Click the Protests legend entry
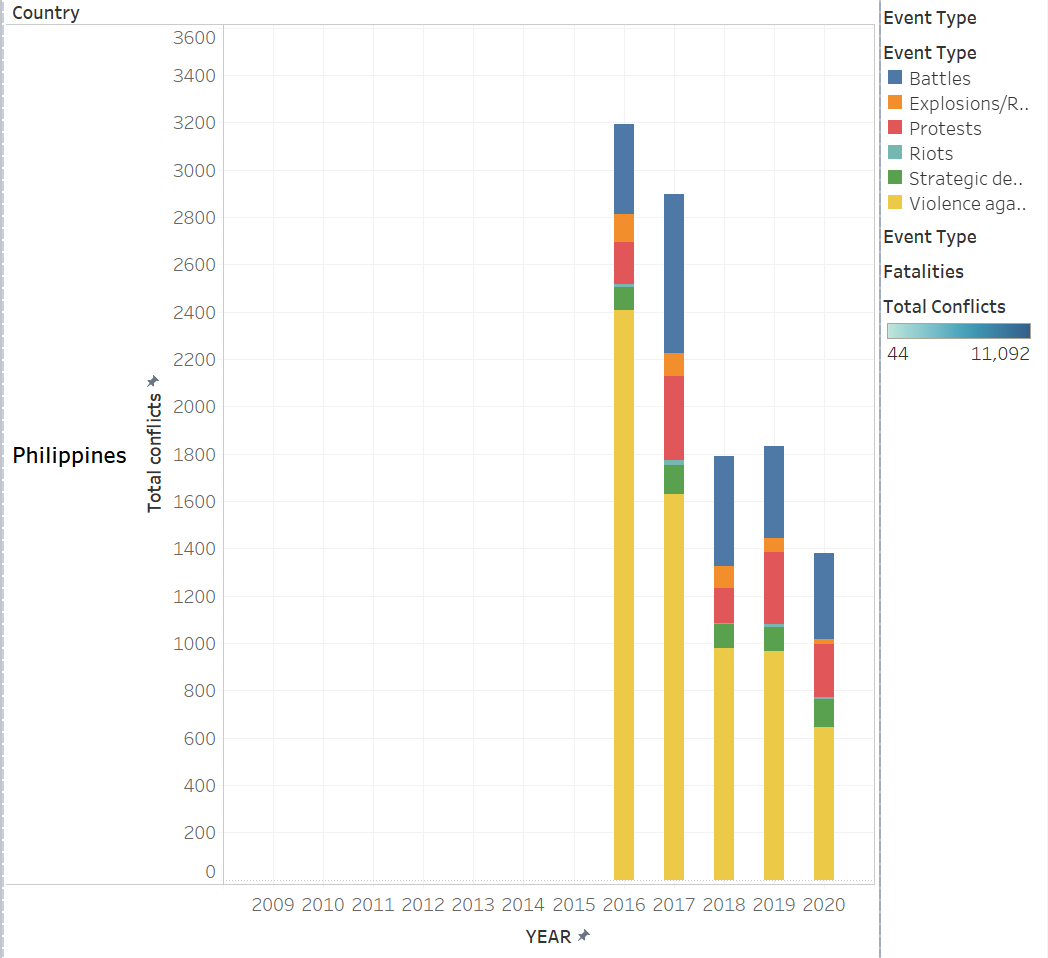This screenshot has height=958, width=1048. tap(944, 128)
